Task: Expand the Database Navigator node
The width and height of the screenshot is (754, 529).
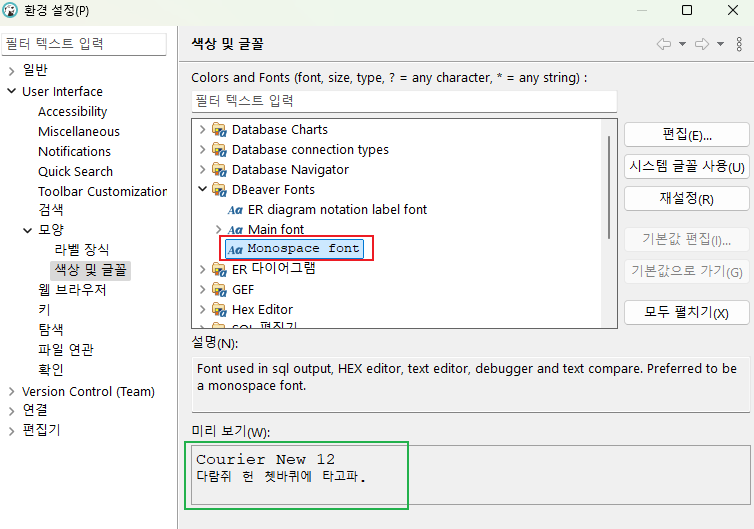Action: pos(202,169)
